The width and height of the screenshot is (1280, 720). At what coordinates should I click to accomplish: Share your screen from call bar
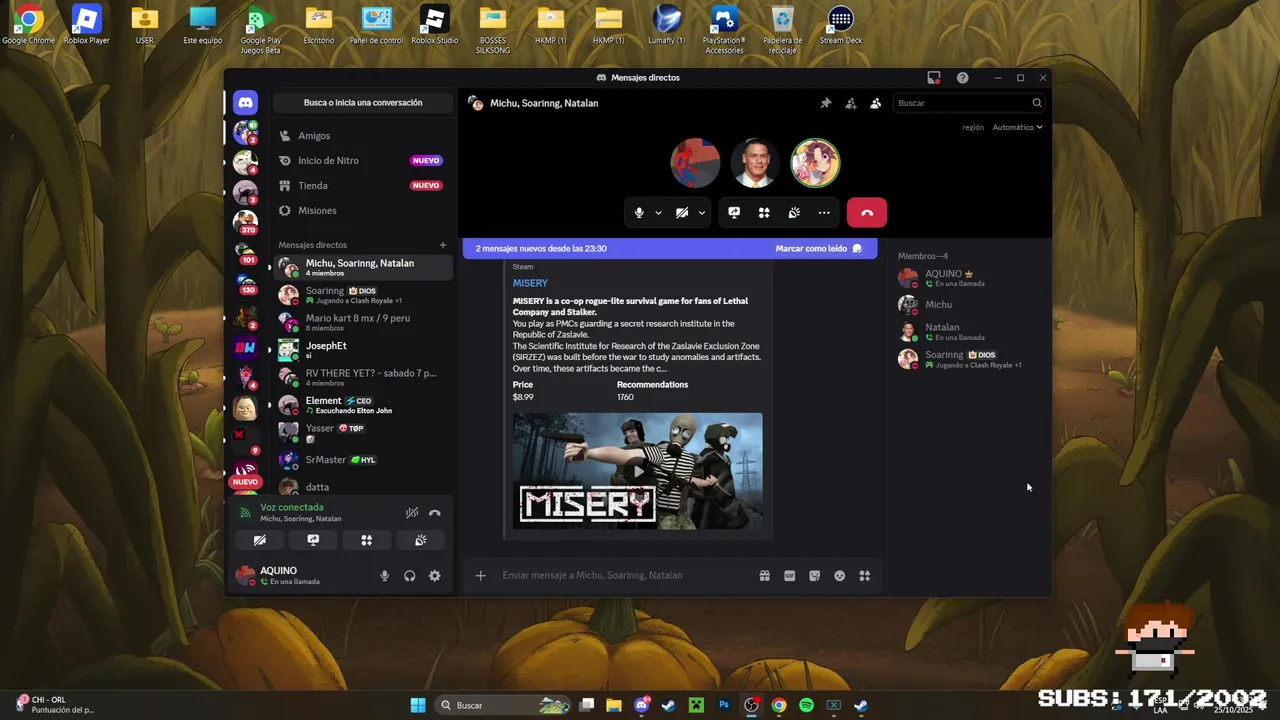pyautogui.click(x=734, y=212)
